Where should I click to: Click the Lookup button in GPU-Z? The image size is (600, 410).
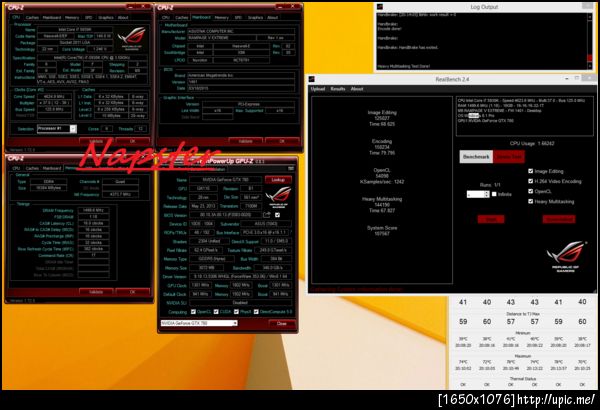click(278, 180)
